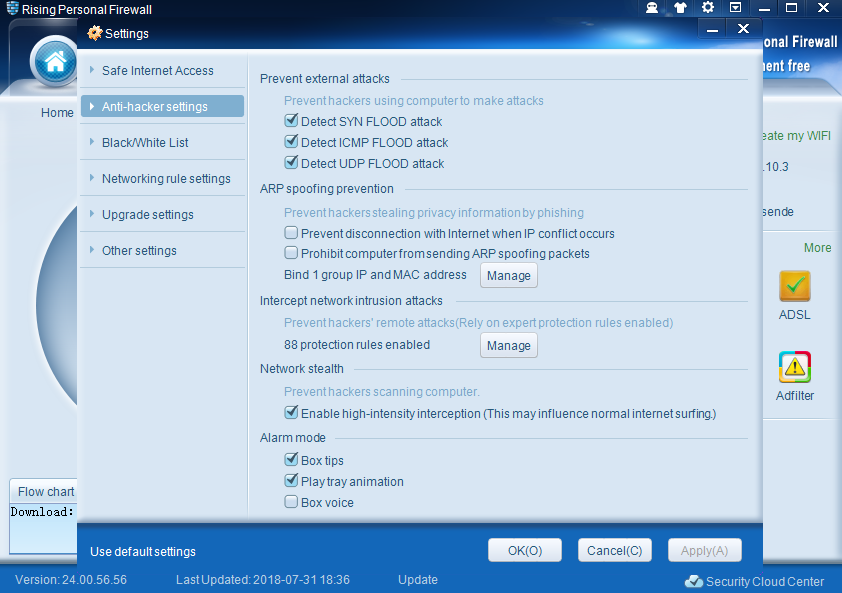Click the '88 protection rules enabled' text
The height and width of the screenshot is (593, 842).
pyautogui.click(x=357, y=344)
